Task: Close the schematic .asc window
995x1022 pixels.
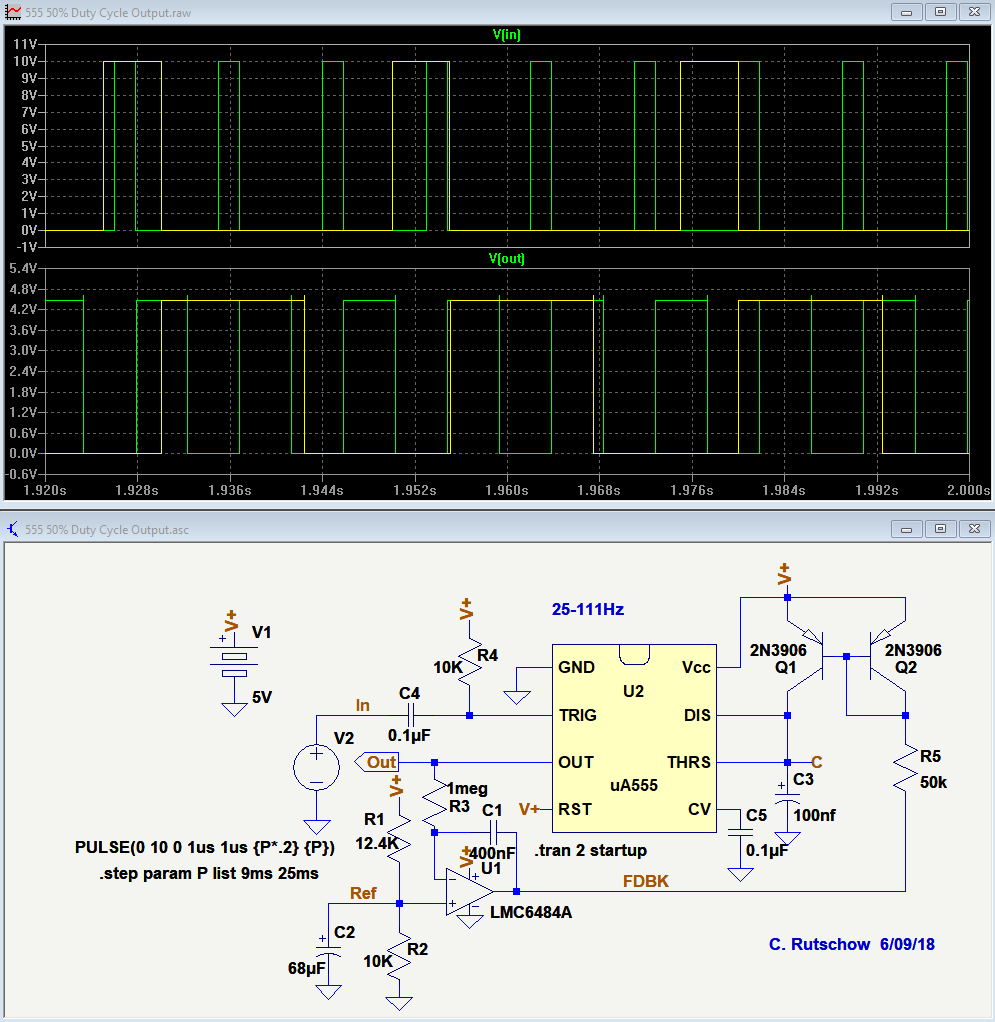Action: point(974,529)
